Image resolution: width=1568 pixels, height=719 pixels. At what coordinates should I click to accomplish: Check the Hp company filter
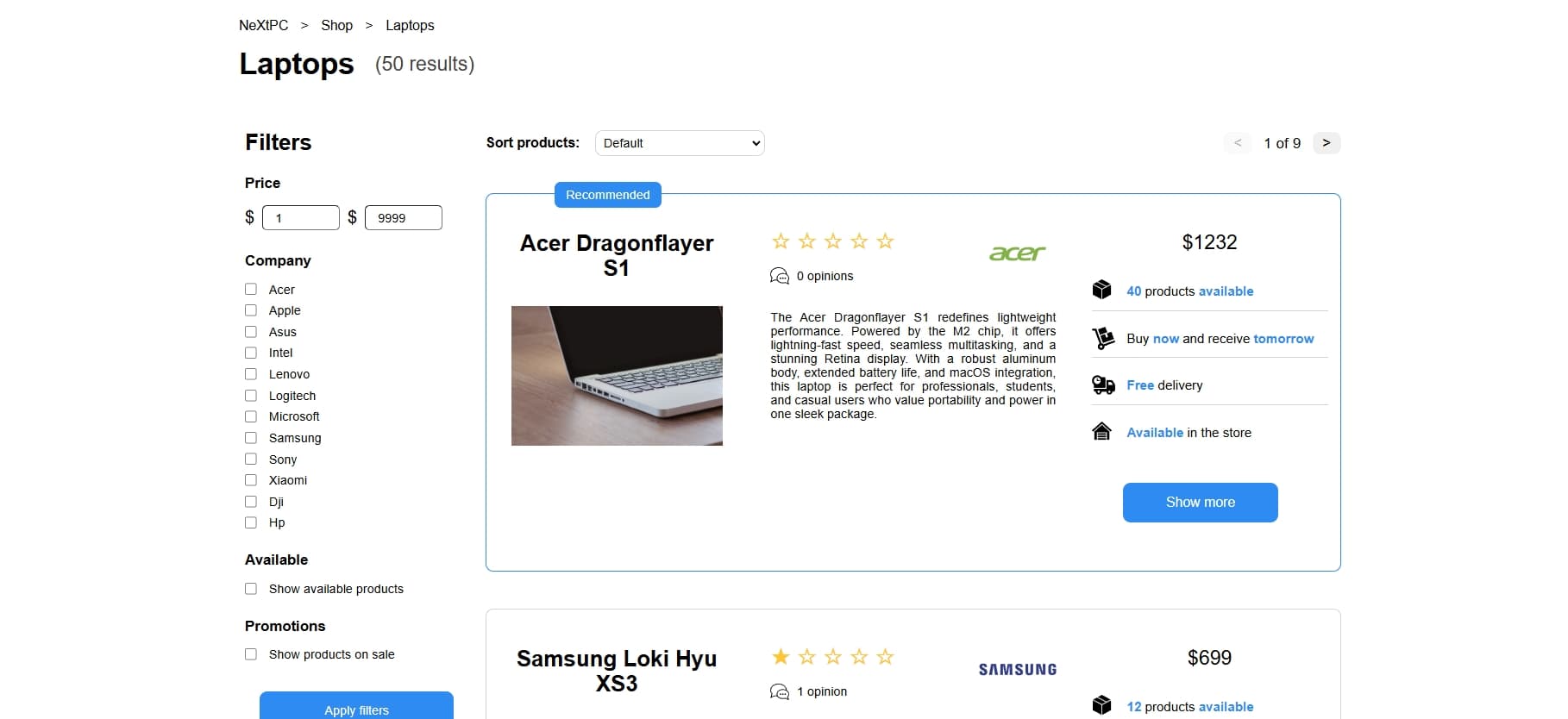coord(251,522)
